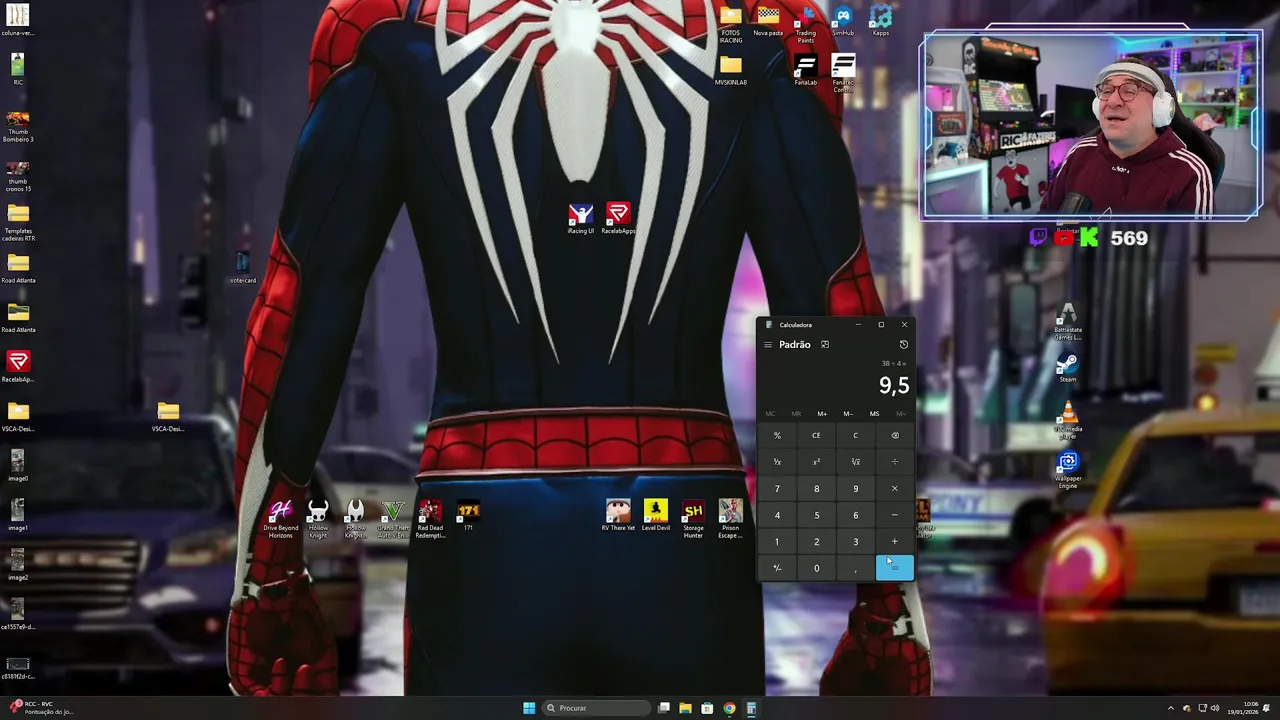Select the Trading Paints shortcut
Image resolution: width=1280 pixels, height=720 pixels.
click(x=805, y=25)
